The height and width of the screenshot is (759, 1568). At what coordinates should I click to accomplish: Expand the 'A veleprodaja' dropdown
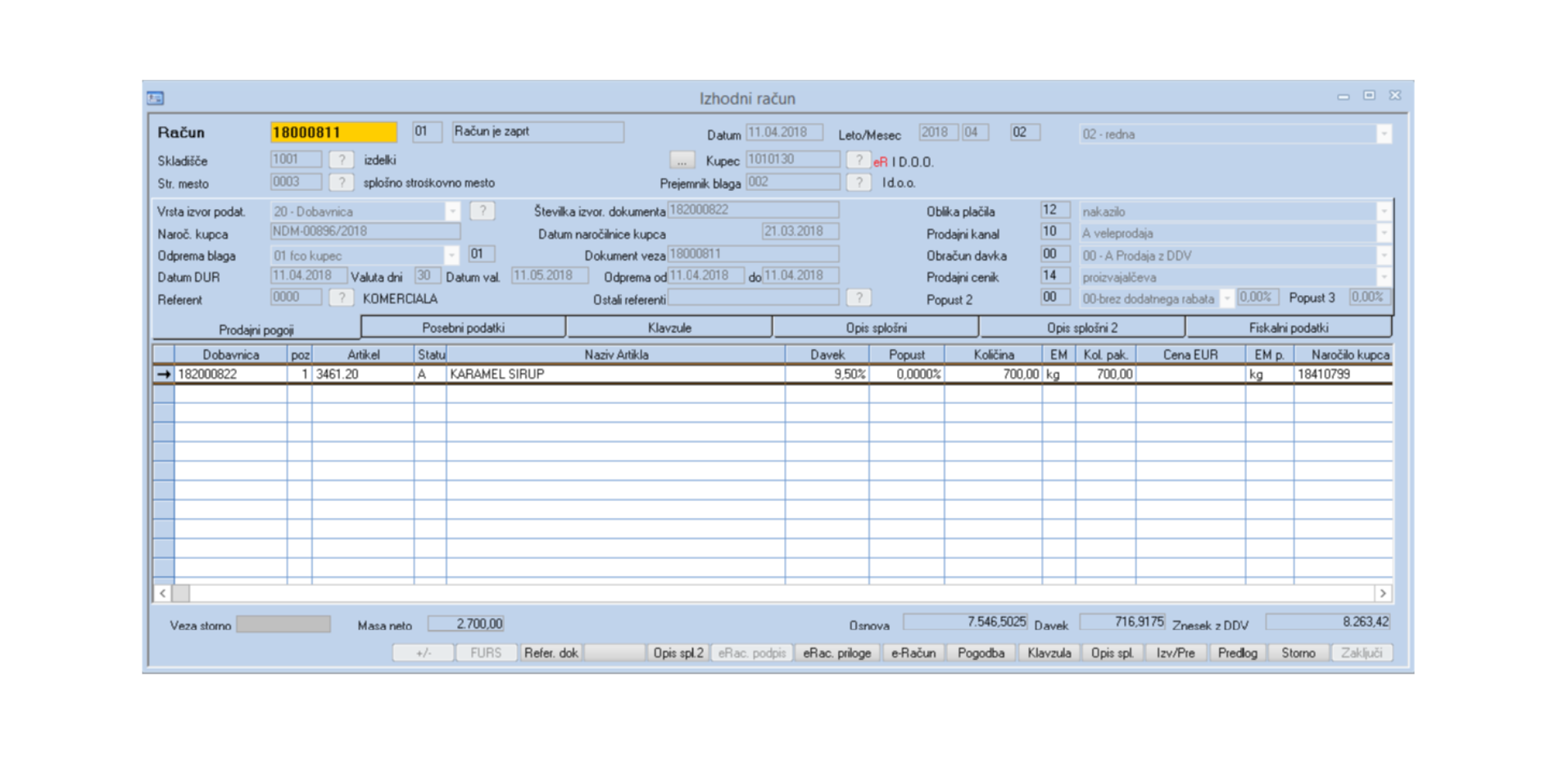click(1384, 234)
